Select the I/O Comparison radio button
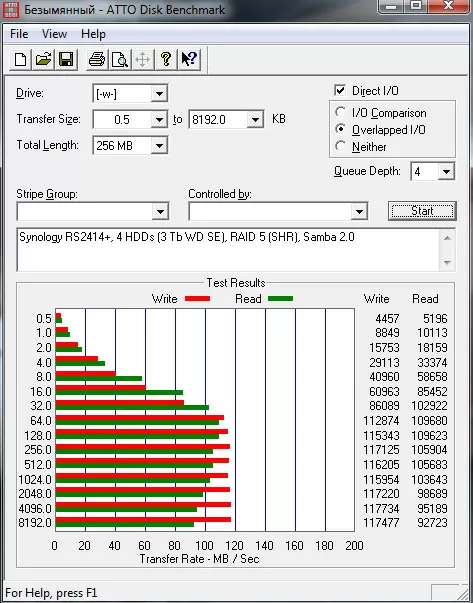Viewport: 473px width, 603px height. click(340, 112)
